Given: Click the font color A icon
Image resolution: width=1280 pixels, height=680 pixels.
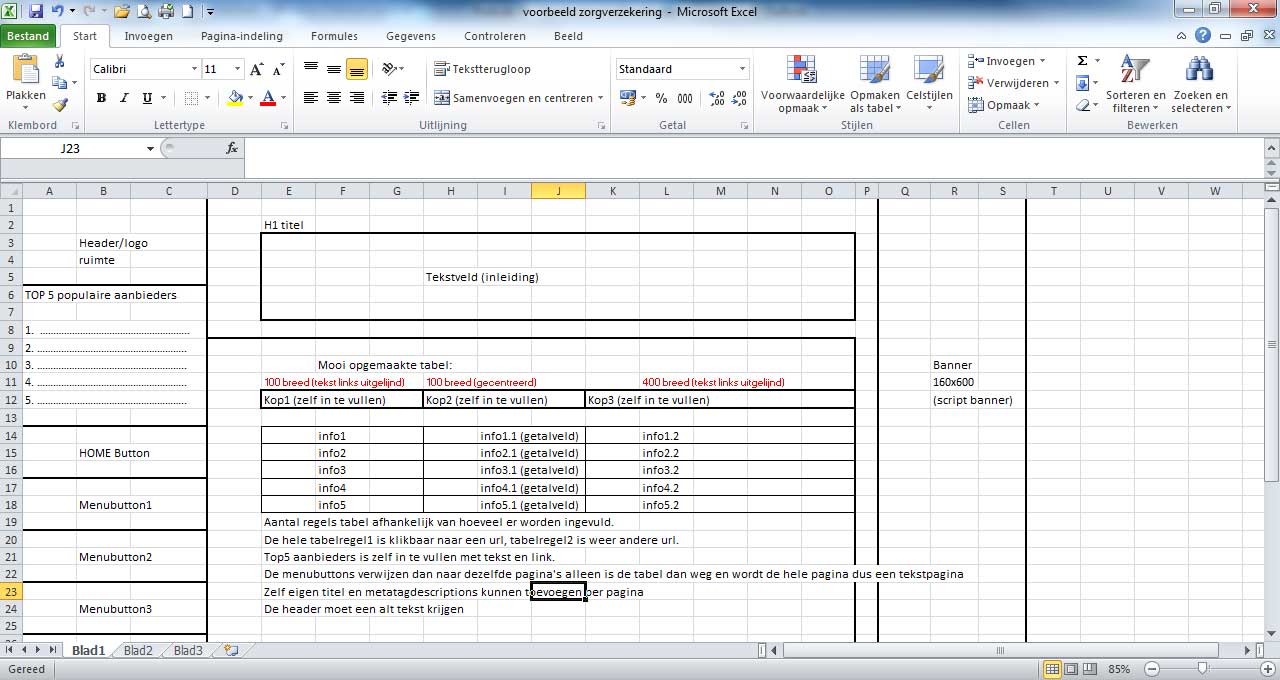Looking at the screenshot, I should [x=267, y=98].
